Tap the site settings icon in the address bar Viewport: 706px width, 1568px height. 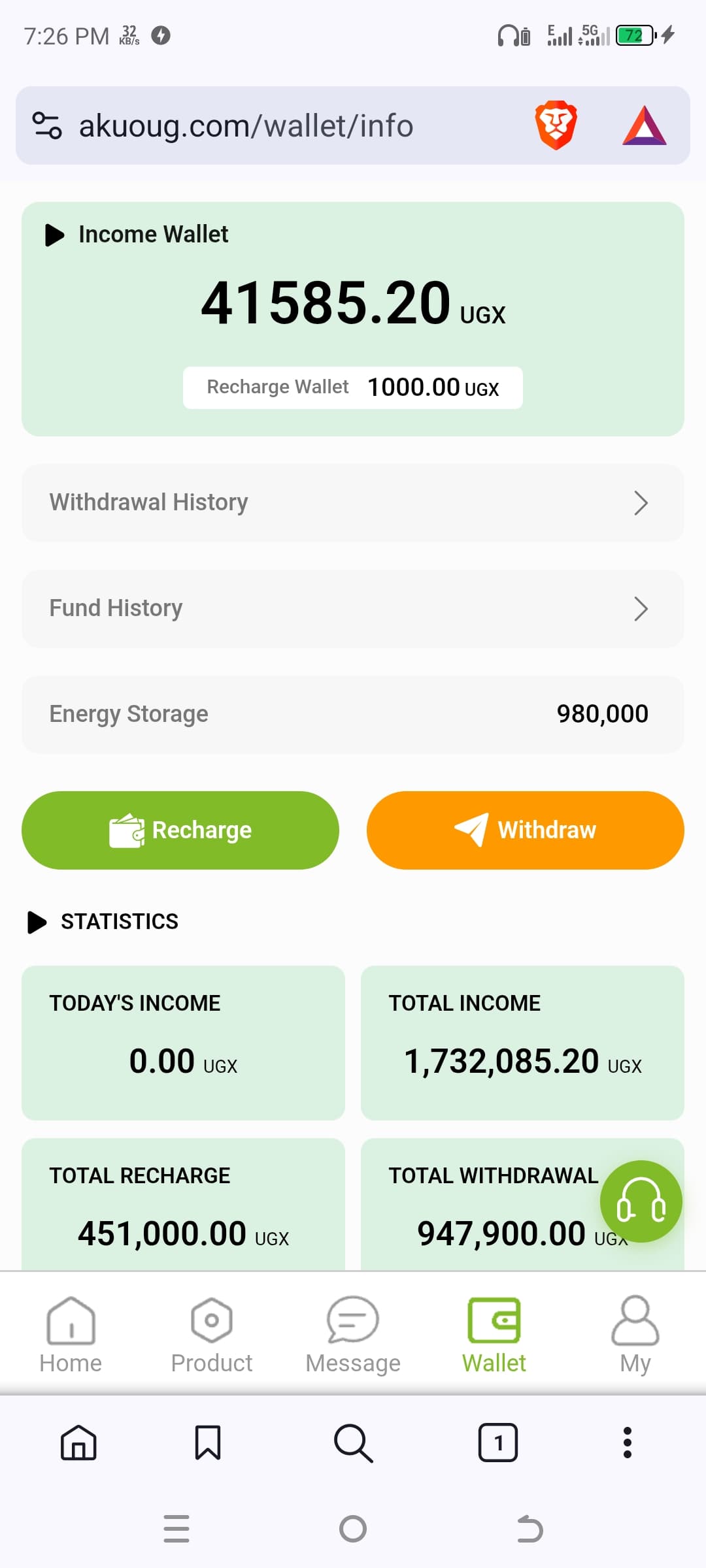[47, 125]
